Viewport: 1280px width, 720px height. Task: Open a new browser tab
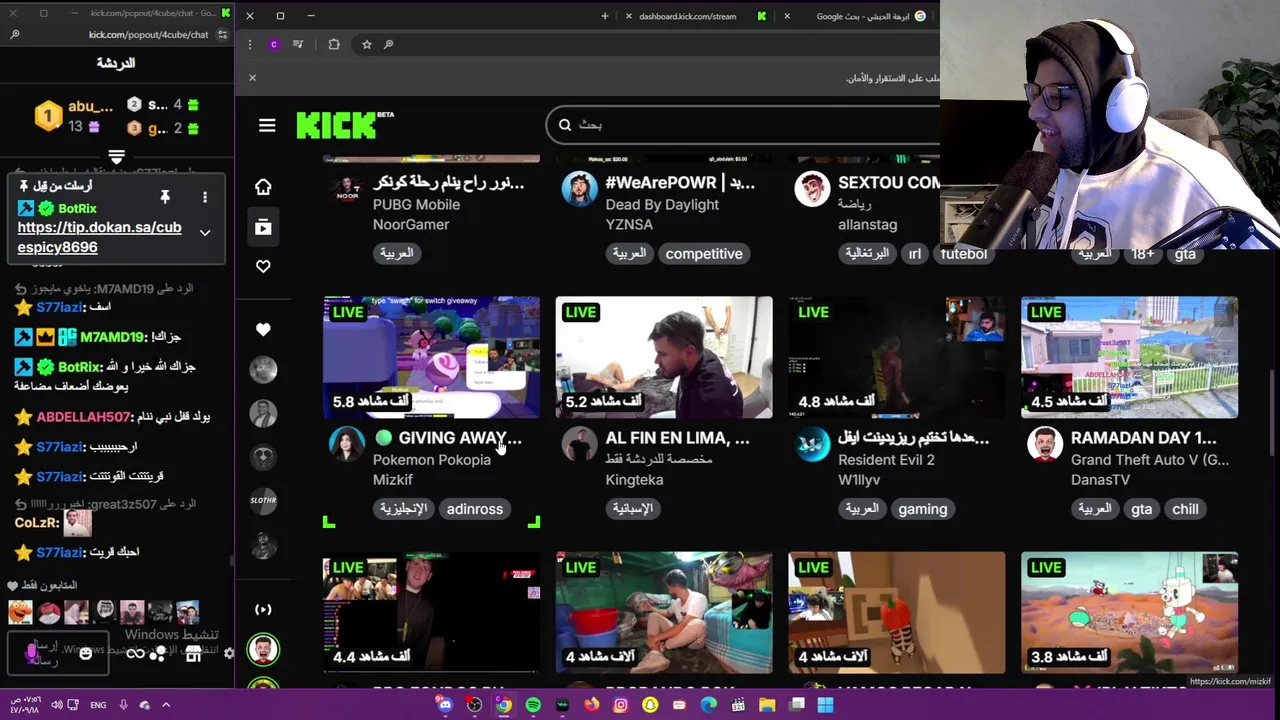coord(604,16)
